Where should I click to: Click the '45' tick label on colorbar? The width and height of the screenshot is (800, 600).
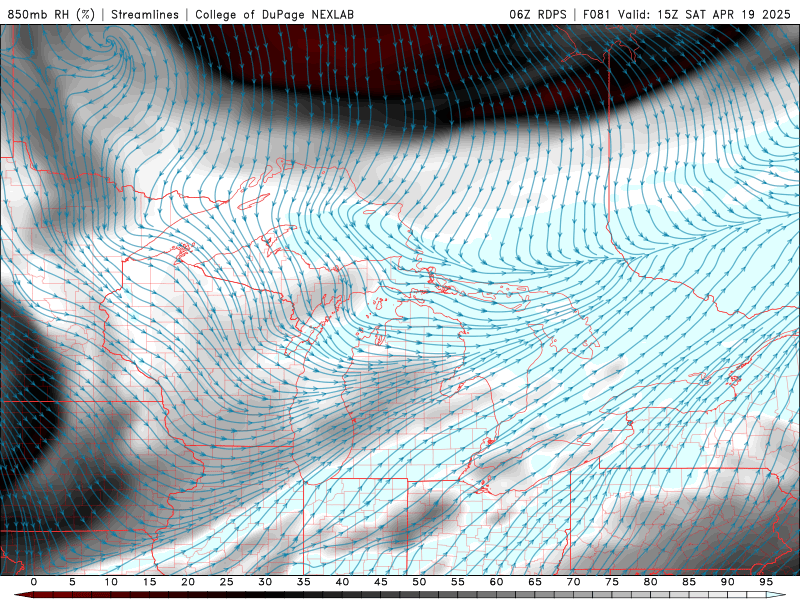click(x=381, y=582)
